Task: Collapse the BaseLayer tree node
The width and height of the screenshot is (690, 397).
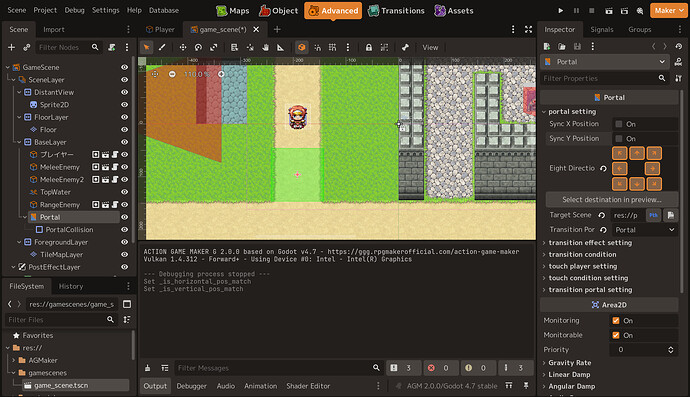Action: click(19, 142)
